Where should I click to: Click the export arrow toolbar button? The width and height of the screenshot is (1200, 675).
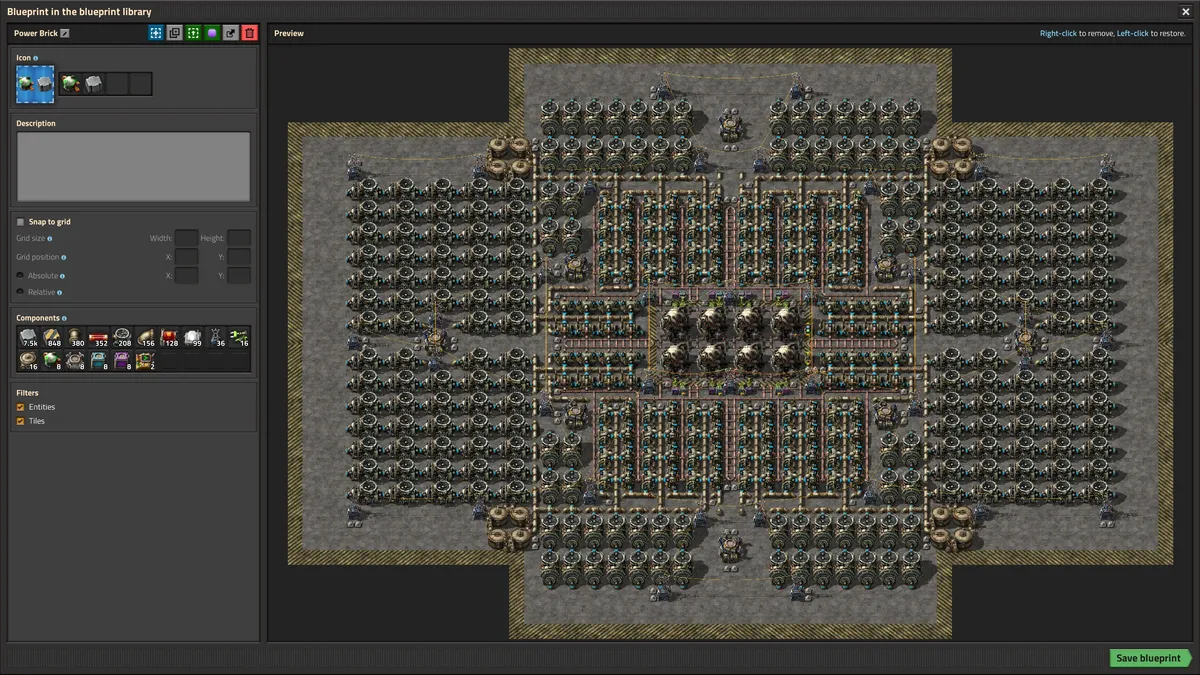[x=231, y=33]
